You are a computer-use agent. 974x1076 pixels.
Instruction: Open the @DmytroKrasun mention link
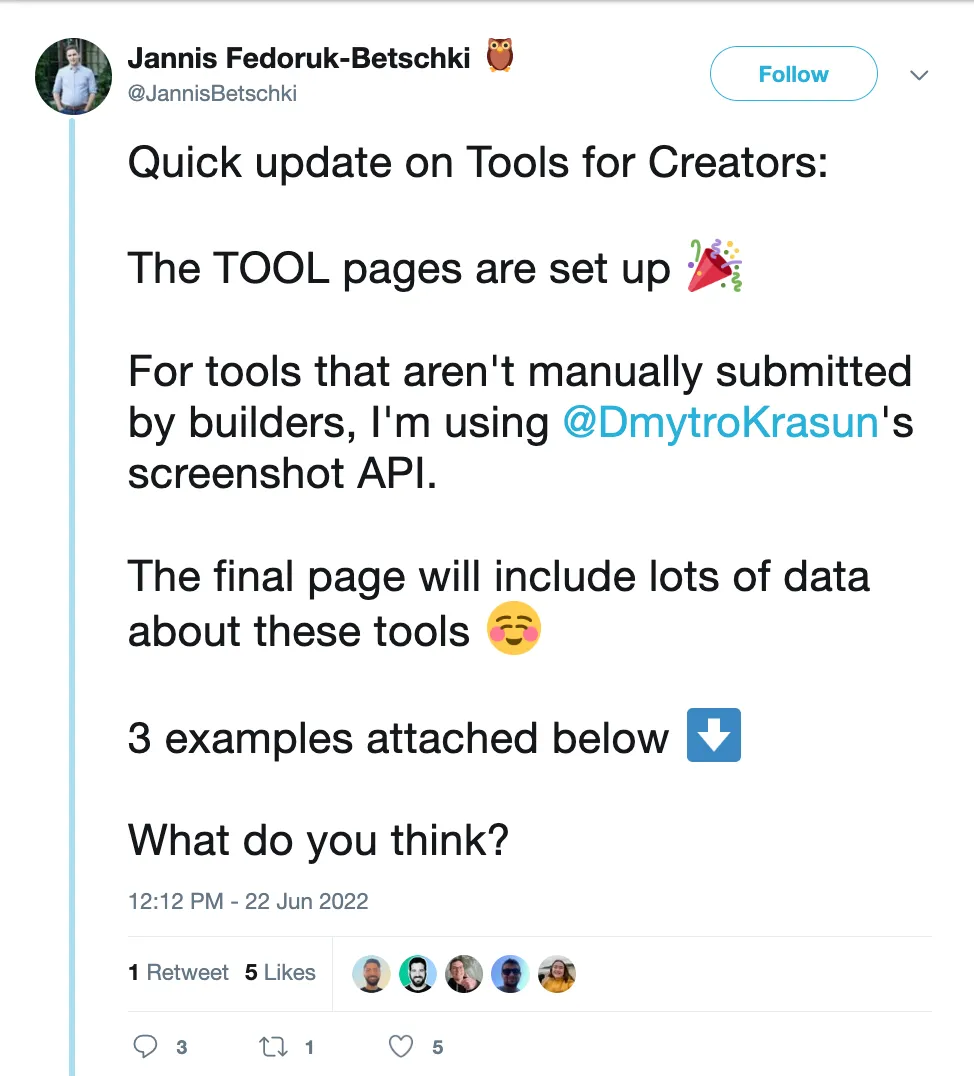coord(721,423)
